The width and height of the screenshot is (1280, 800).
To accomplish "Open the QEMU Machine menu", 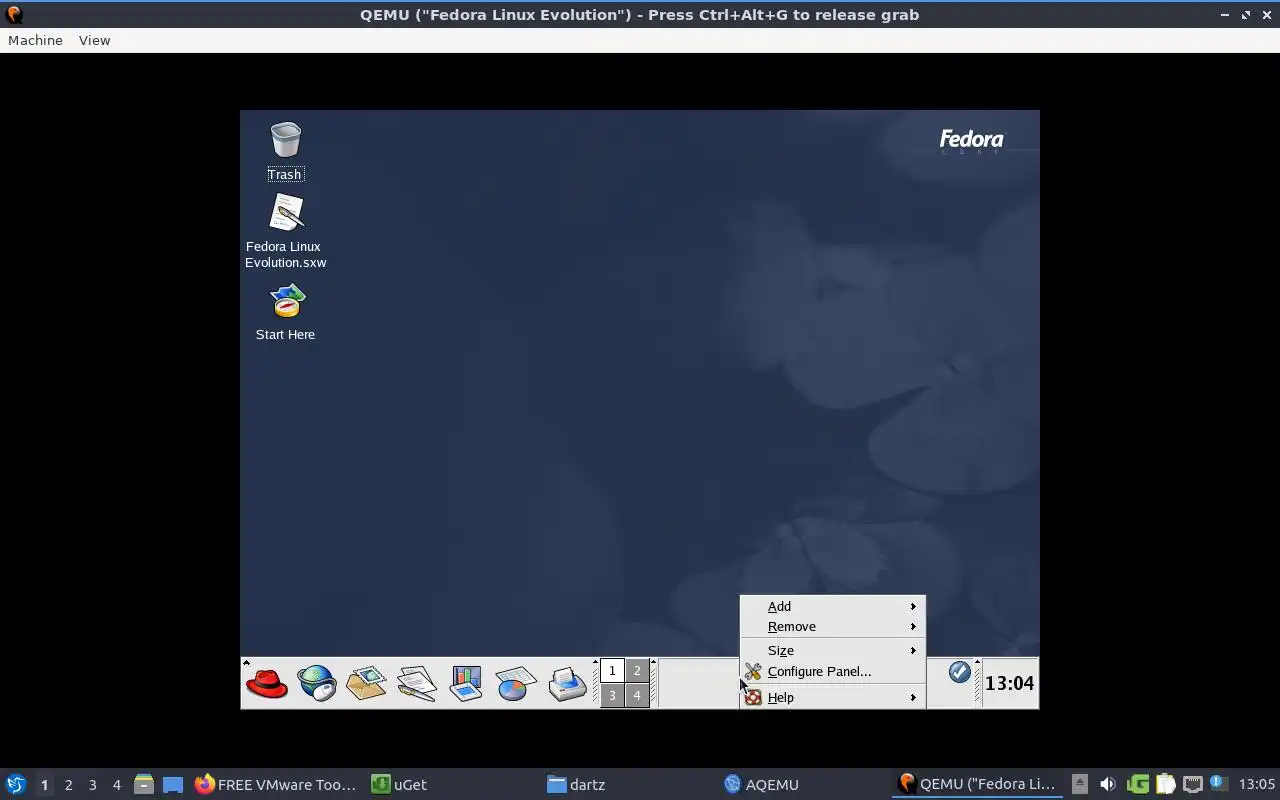I will (35, 40).
